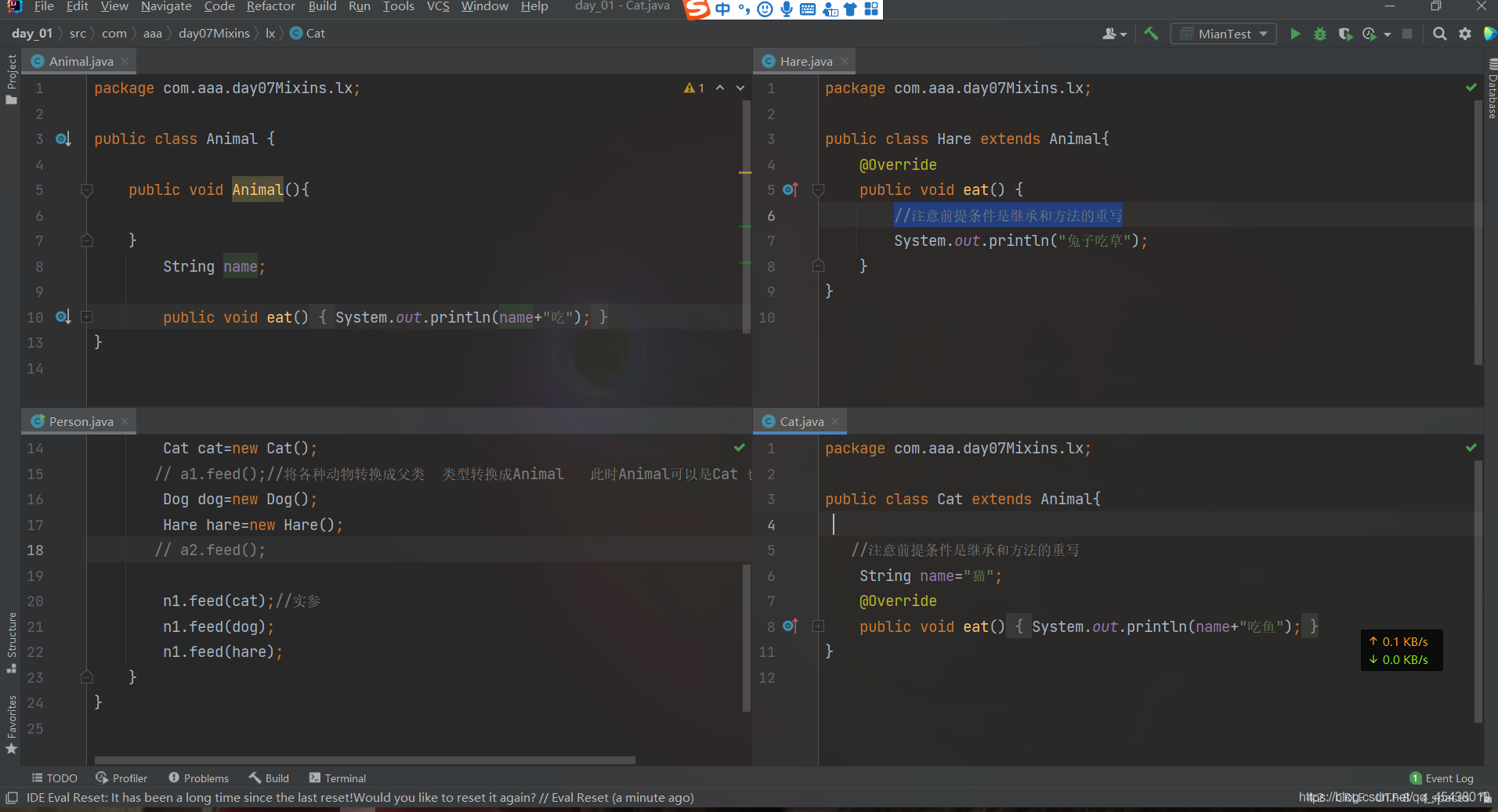Open the Tools menu
This screenshot has width=1498, height=812.
tap(398, 6)
